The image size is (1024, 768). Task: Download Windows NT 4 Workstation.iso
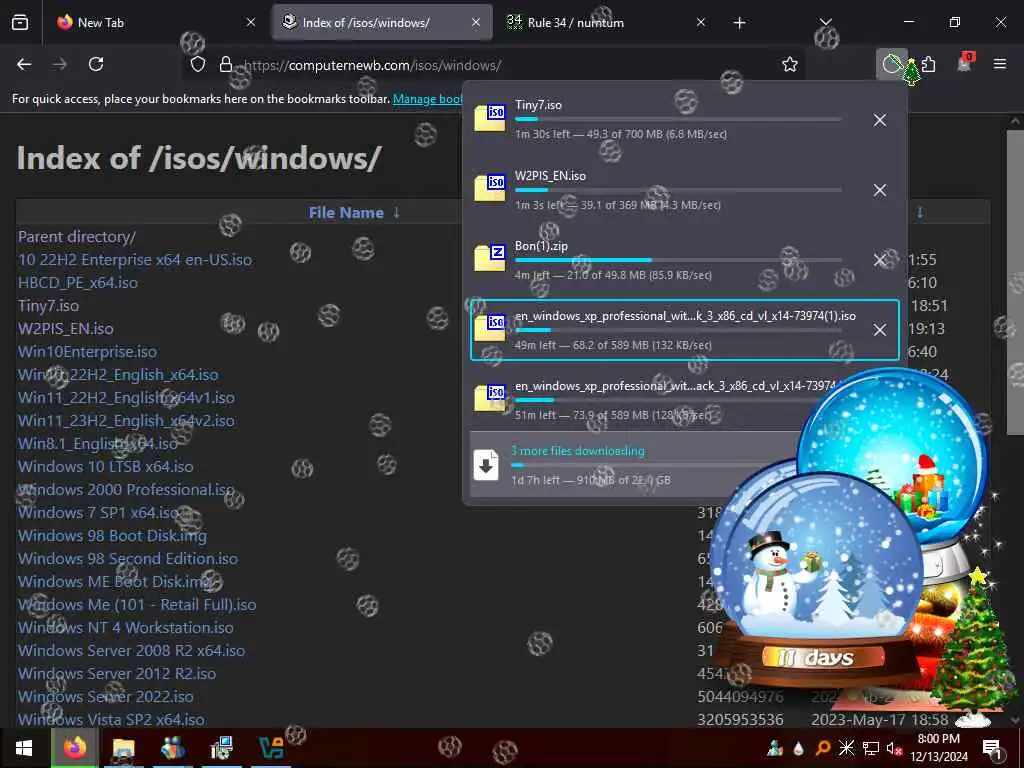(x=125, y=628)
